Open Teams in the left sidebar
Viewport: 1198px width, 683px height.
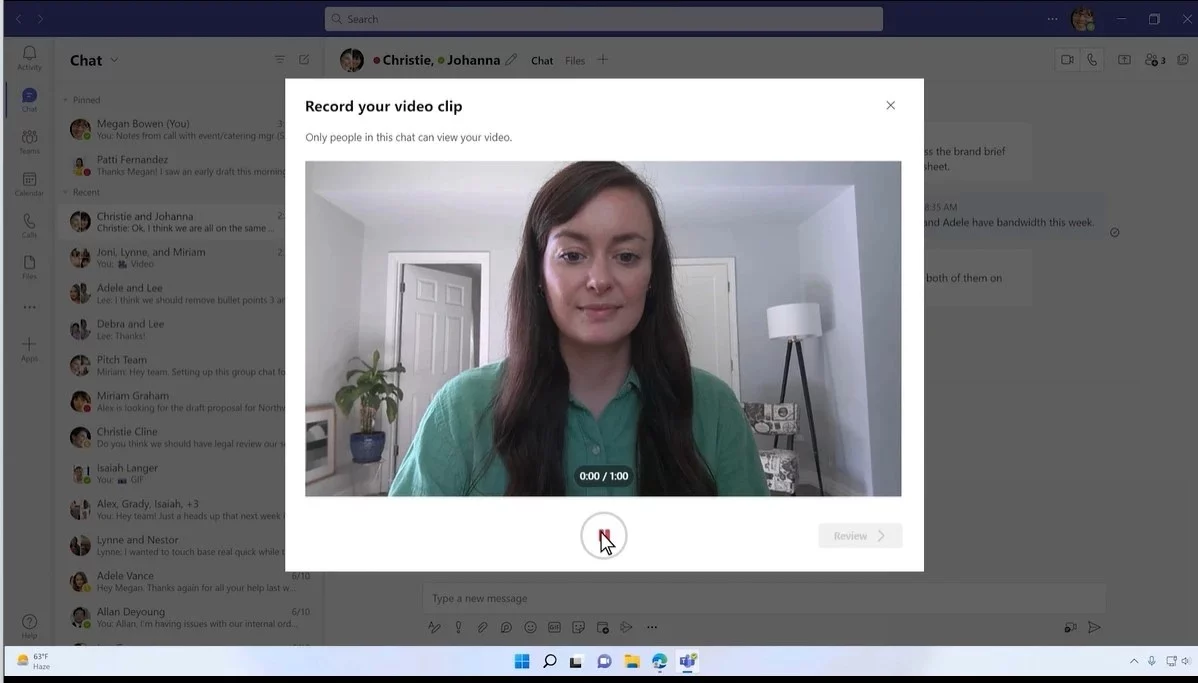[x=29, y=142]
